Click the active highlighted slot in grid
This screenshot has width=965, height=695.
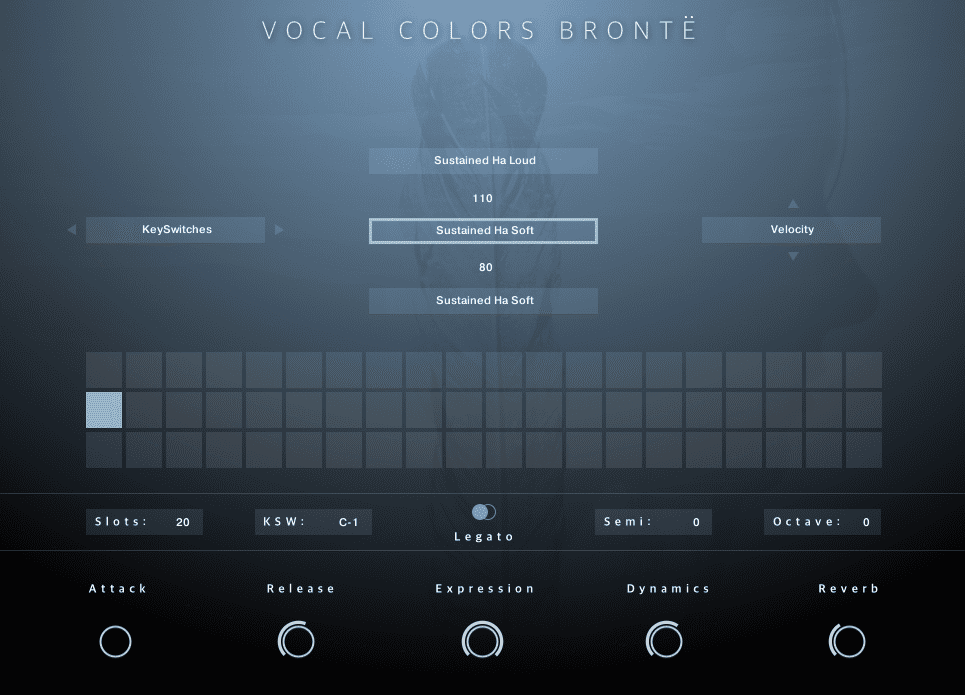click(104, 410)
